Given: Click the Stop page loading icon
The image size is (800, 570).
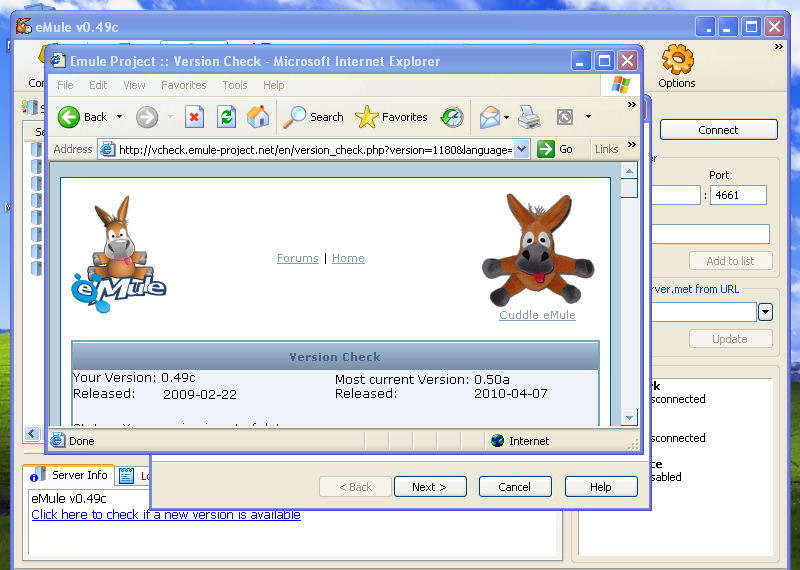Looking at the screenshot, I should (x=194, y=117).
